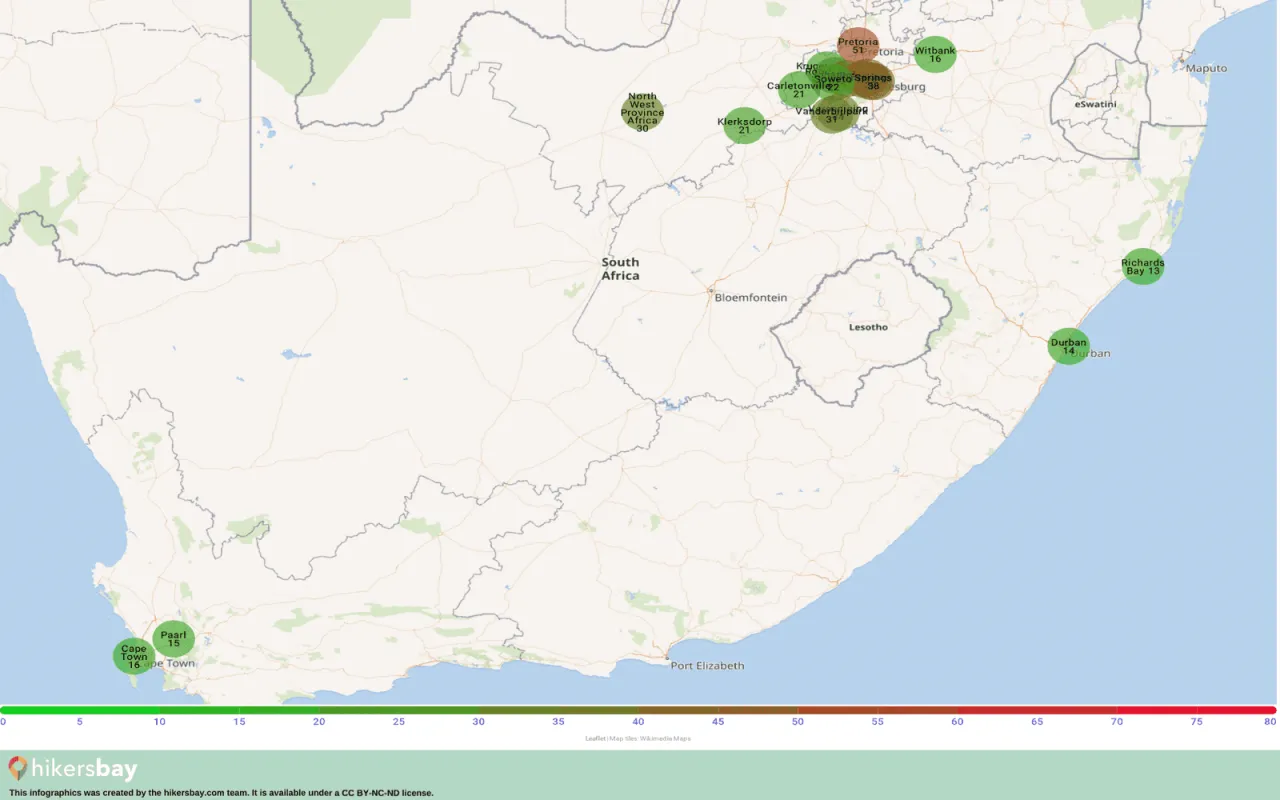This screenshot has height=800, width=1280.
Task: Click the eSwatini country label
Action: [1095, 104]
